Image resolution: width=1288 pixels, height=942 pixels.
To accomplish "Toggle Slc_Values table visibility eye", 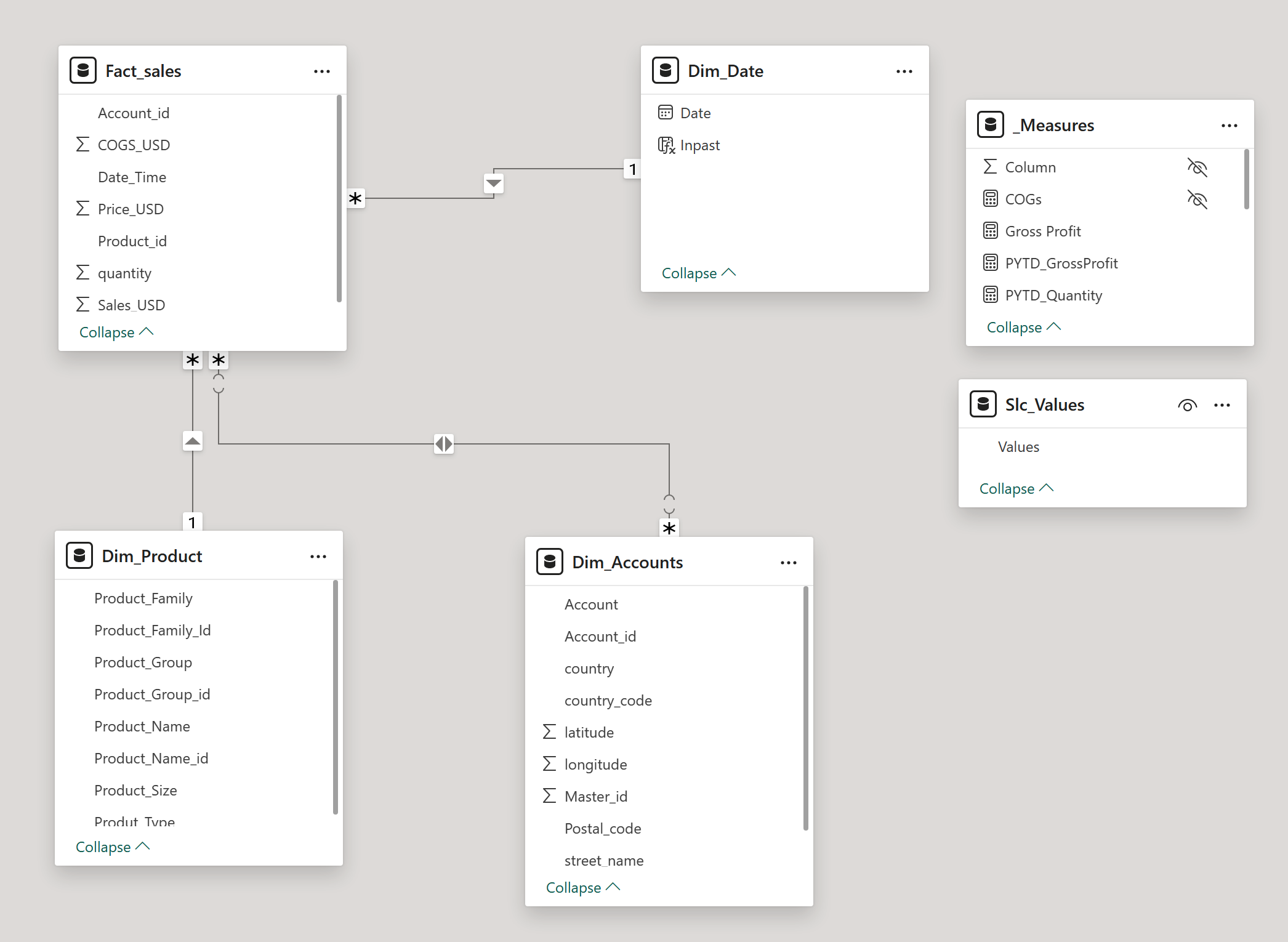I will pyautogui.click(x=1187, y=405).
